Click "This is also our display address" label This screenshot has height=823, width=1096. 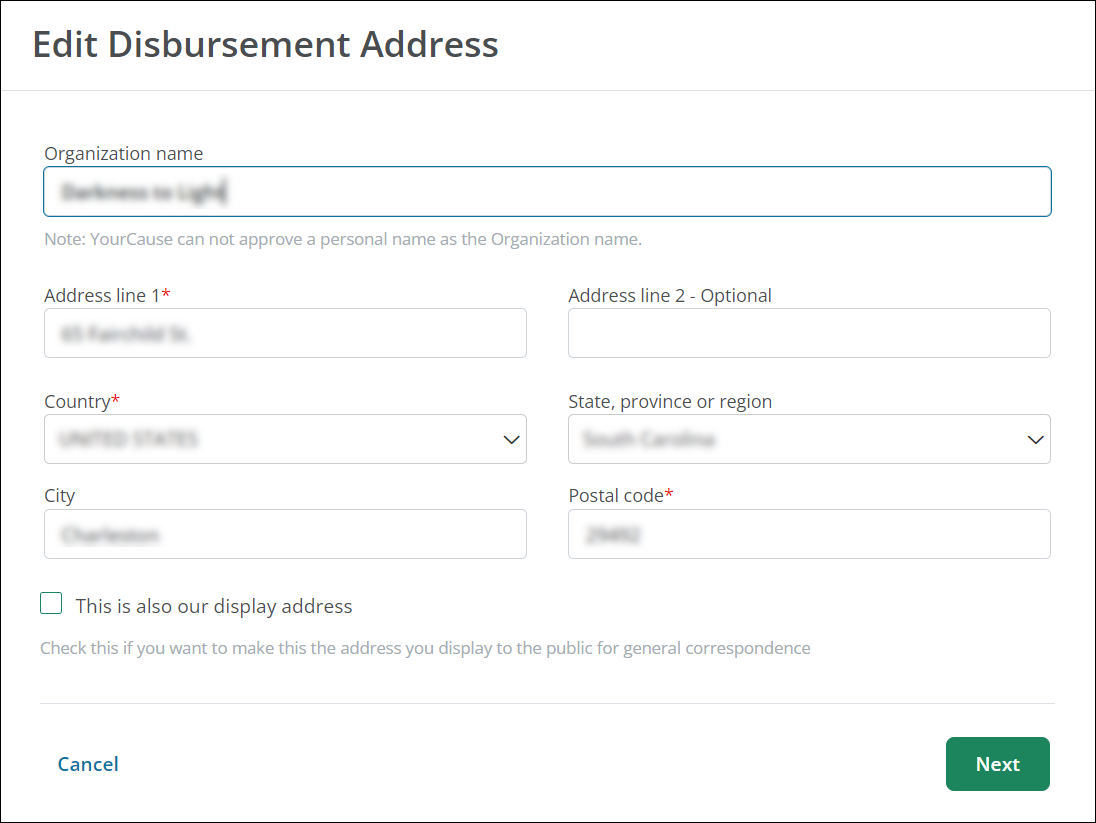pos(214,606)
